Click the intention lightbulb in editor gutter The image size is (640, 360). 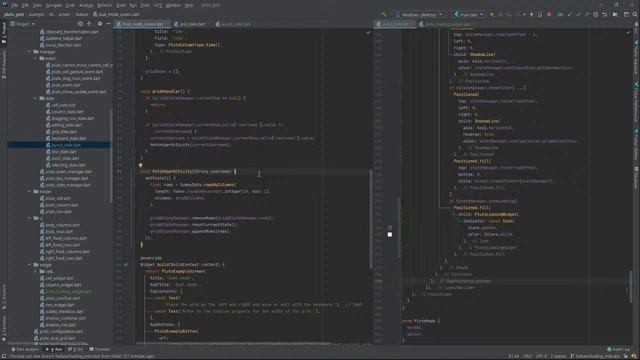click(140, 165)
